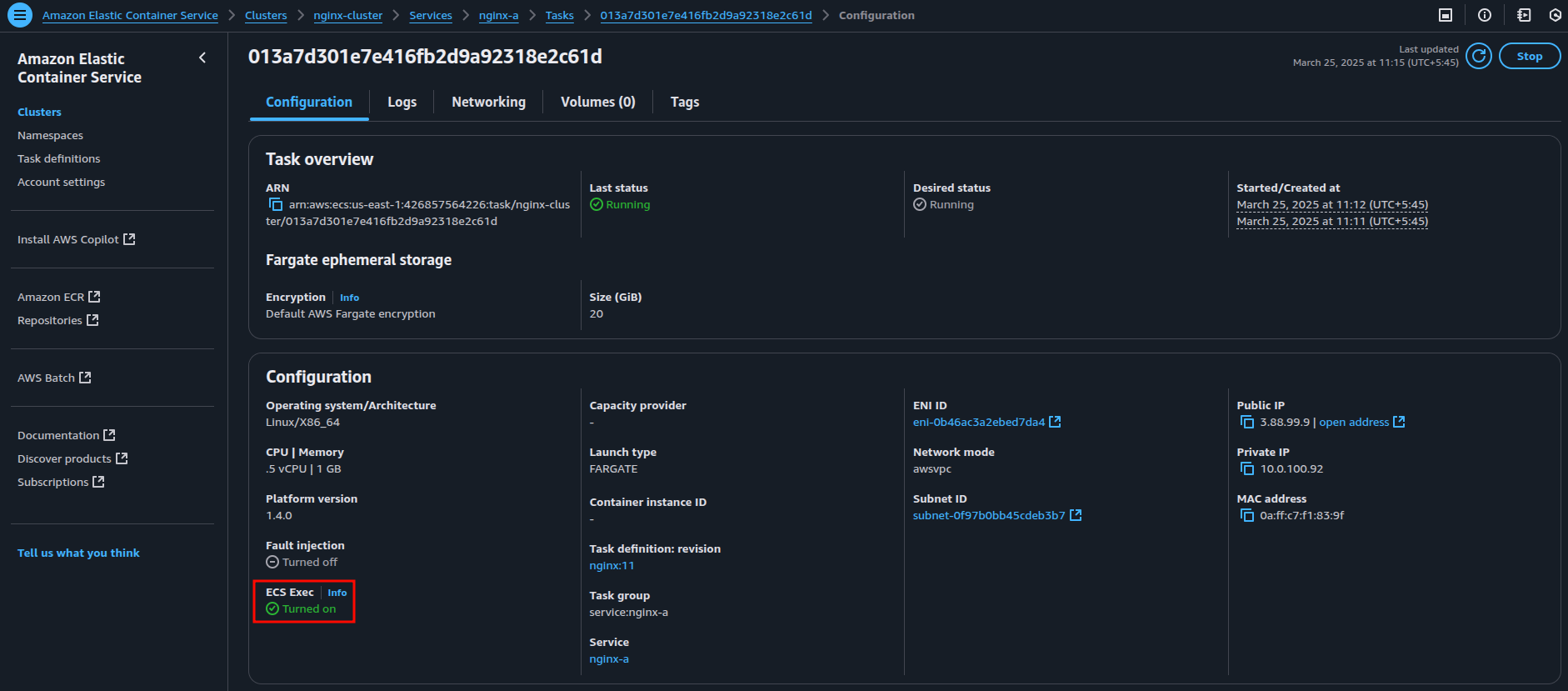Click the subnet-0f97b0bb45cdeb3b7 link

[x=988, y=515]
